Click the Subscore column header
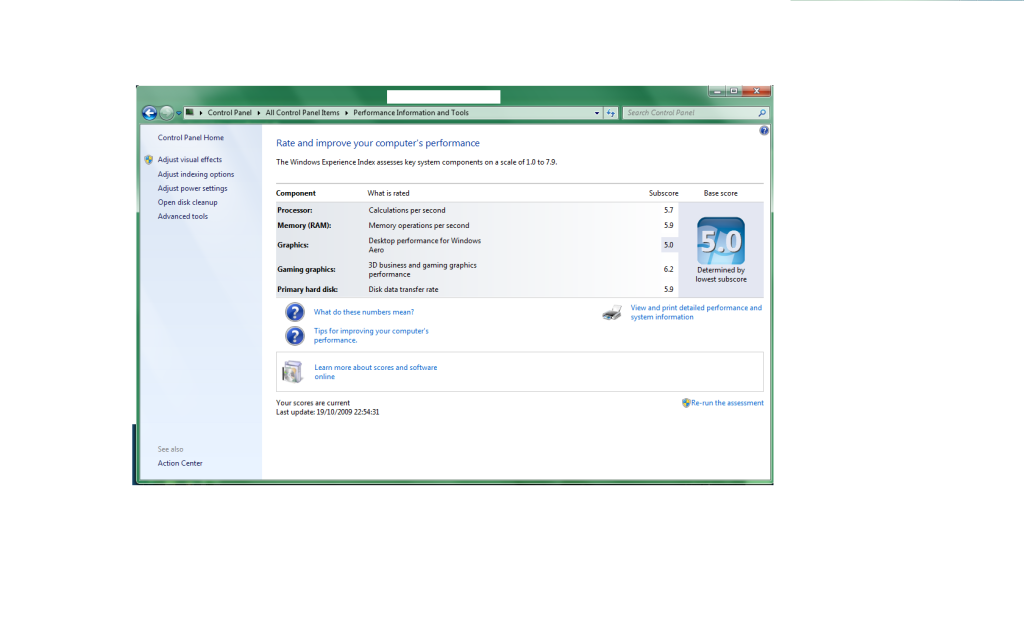 664,194
